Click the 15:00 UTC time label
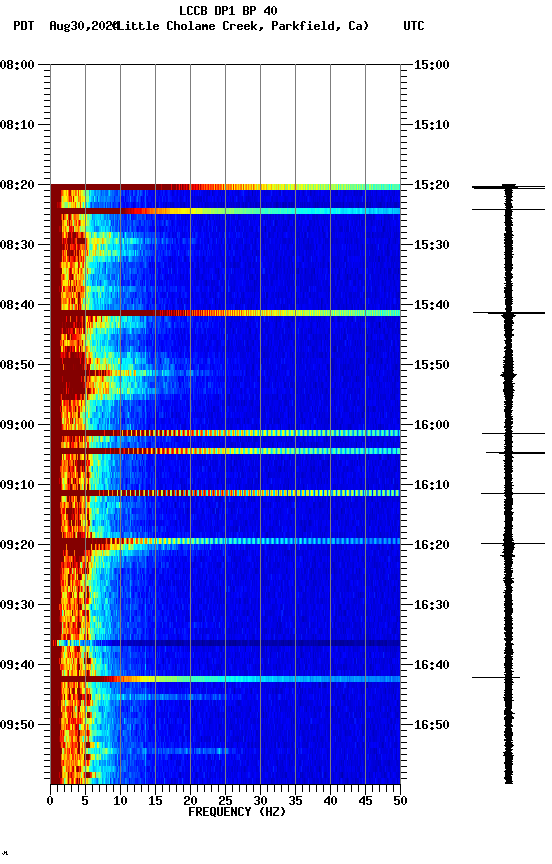552x864 pixels. pos(431,64)
